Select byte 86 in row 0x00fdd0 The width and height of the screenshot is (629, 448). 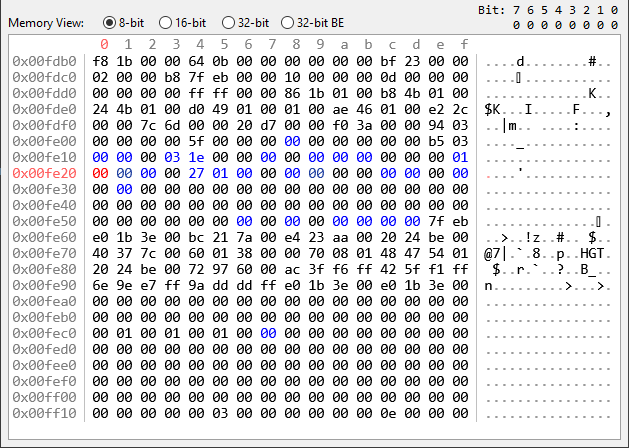[x=292, y=93]
